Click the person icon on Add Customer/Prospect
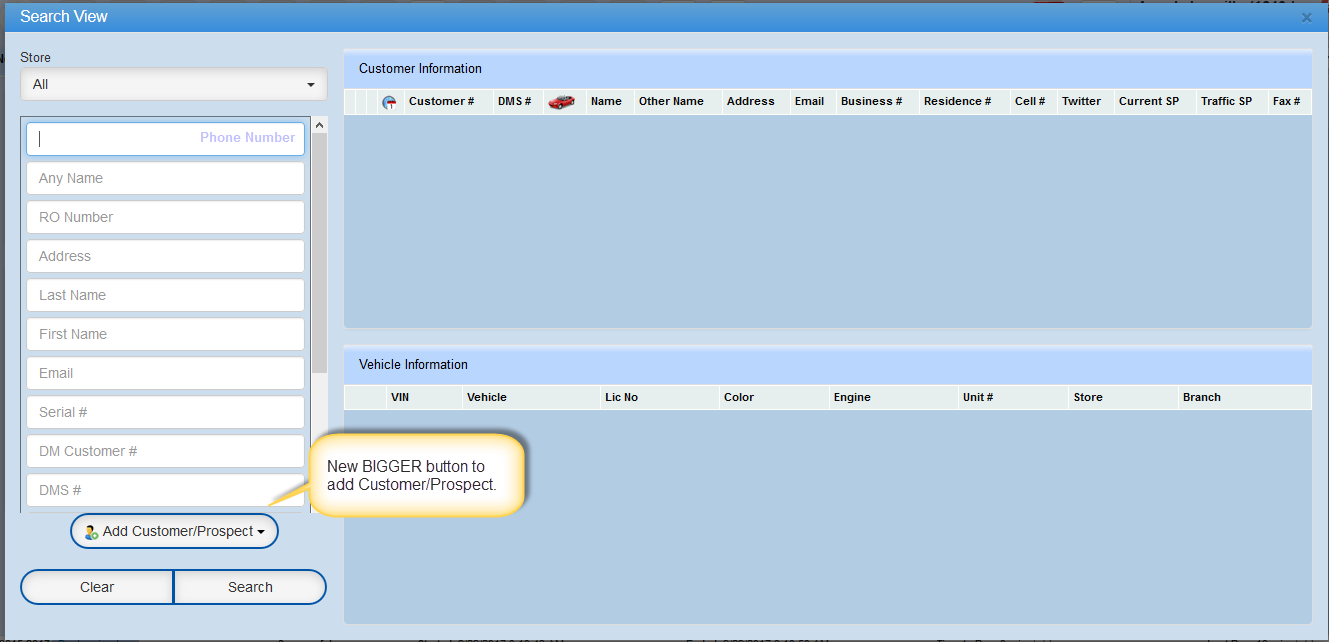 pos(91,532)
